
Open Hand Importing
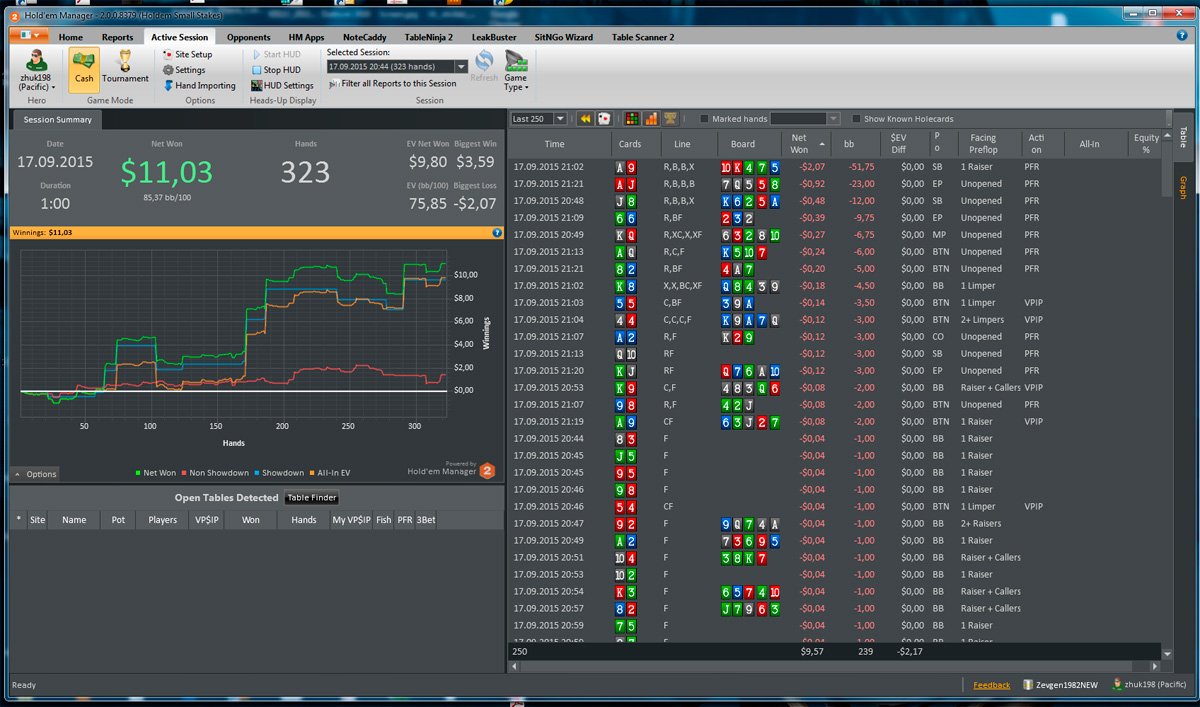[199, 86]
